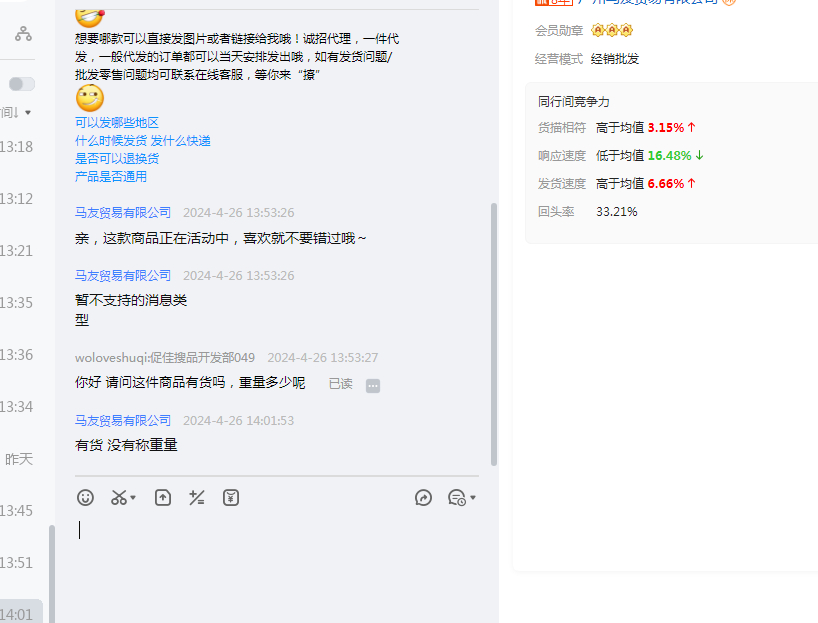This screenshot has width=818, height=623.
Task: Open the chat history clock icon
Action: point(456,497)
